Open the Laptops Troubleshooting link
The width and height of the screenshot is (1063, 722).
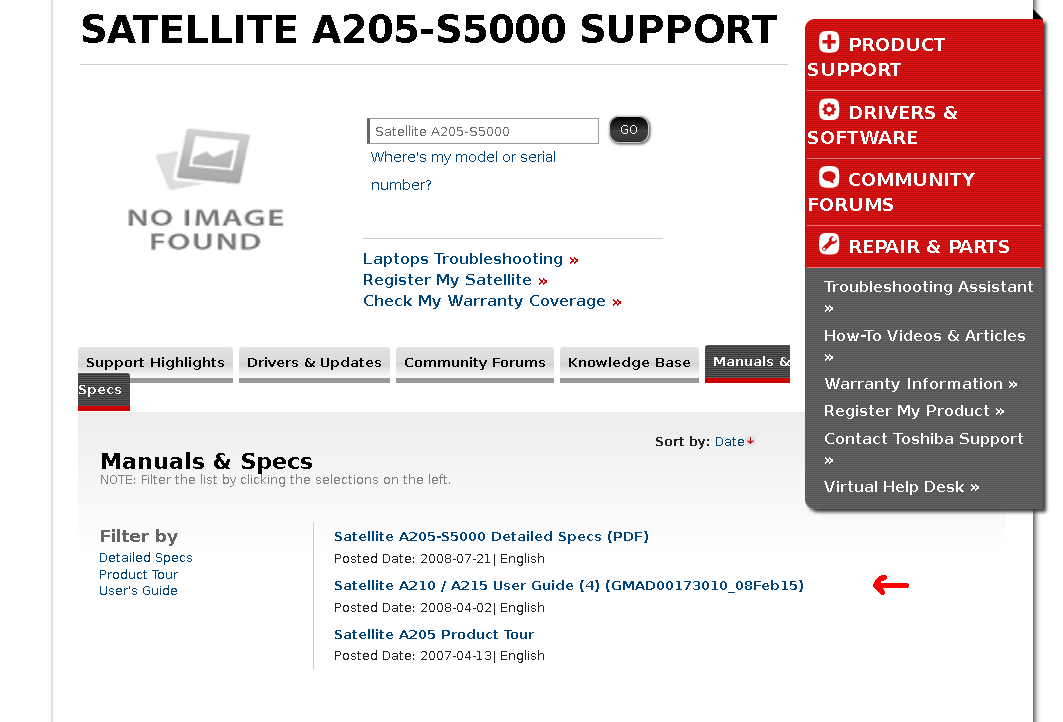tap(463, 259)
